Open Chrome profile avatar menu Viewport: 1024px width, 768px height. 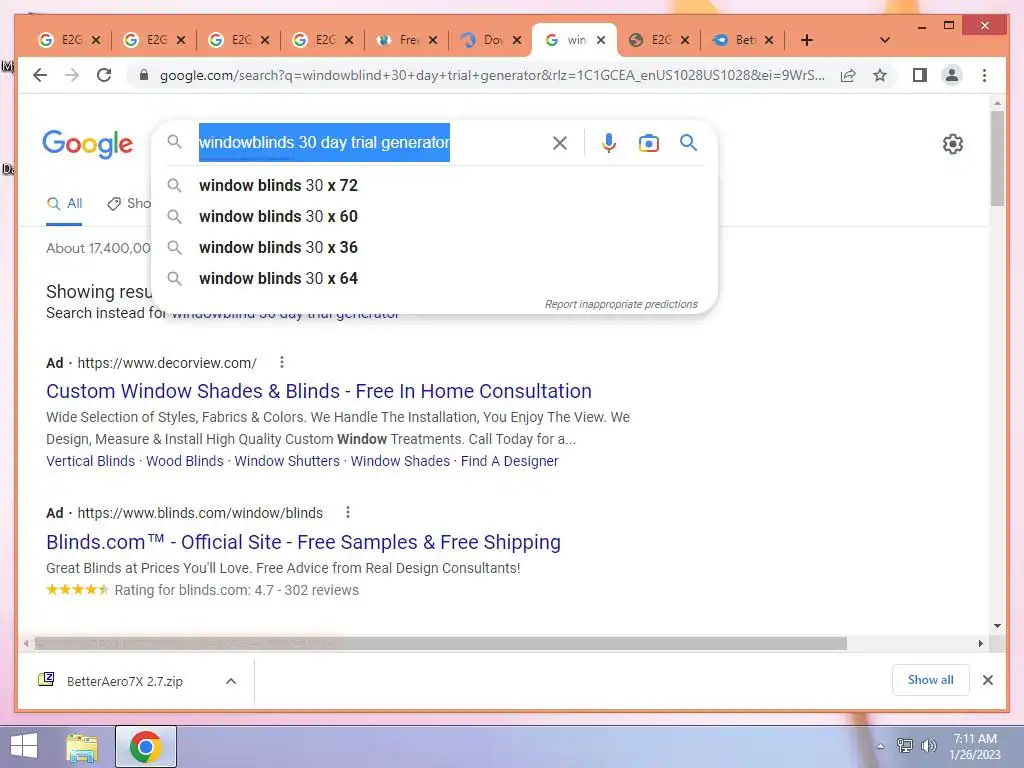(952, 75)
